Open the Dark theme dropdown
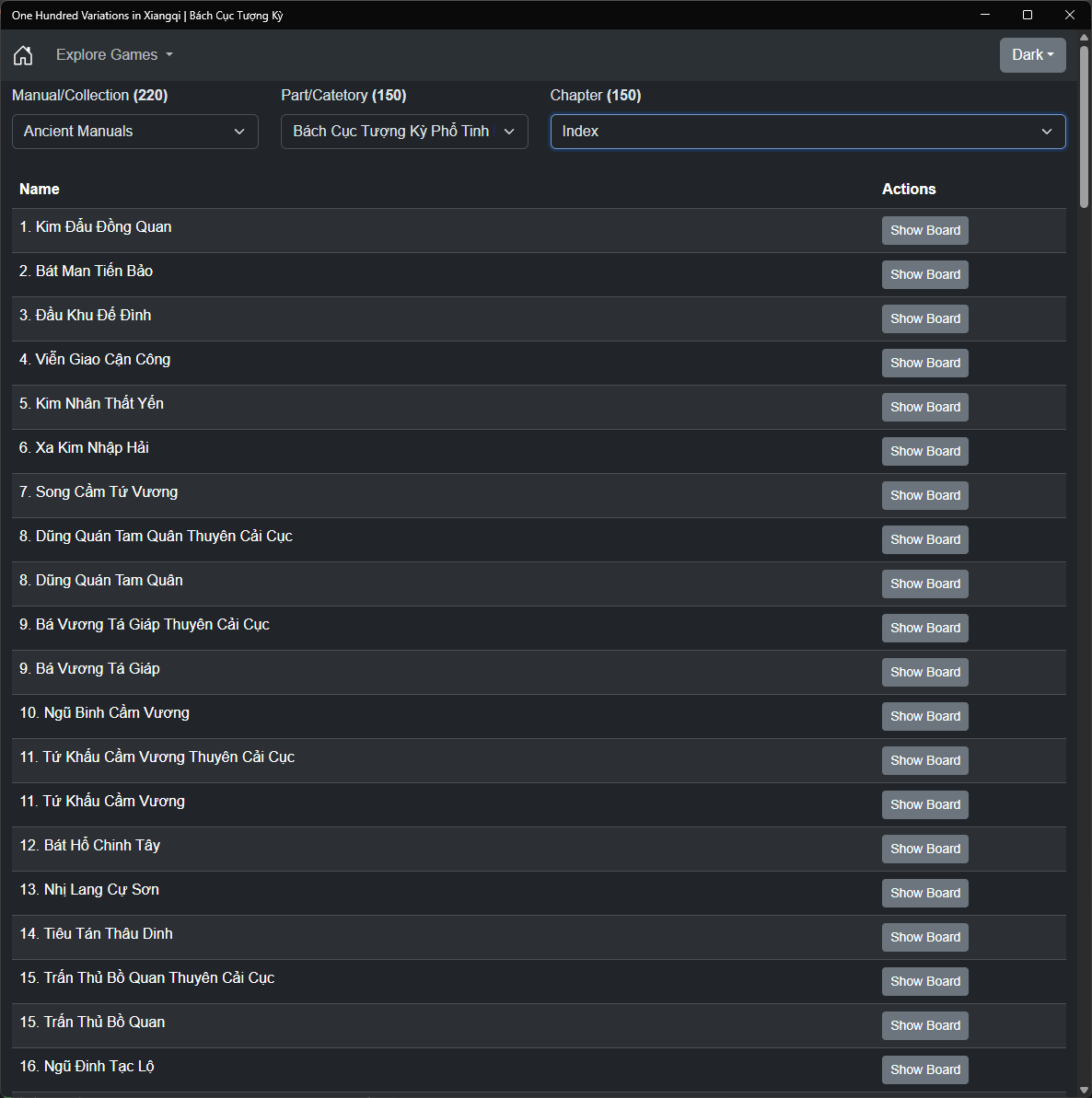Image resolution: width=1092 pixels, height=1098 pixels. [x=1032, y=54]
